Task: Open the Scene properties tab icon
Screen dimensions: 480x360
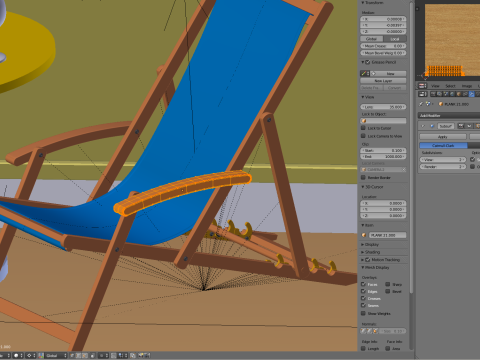Action: click(446, 94)
